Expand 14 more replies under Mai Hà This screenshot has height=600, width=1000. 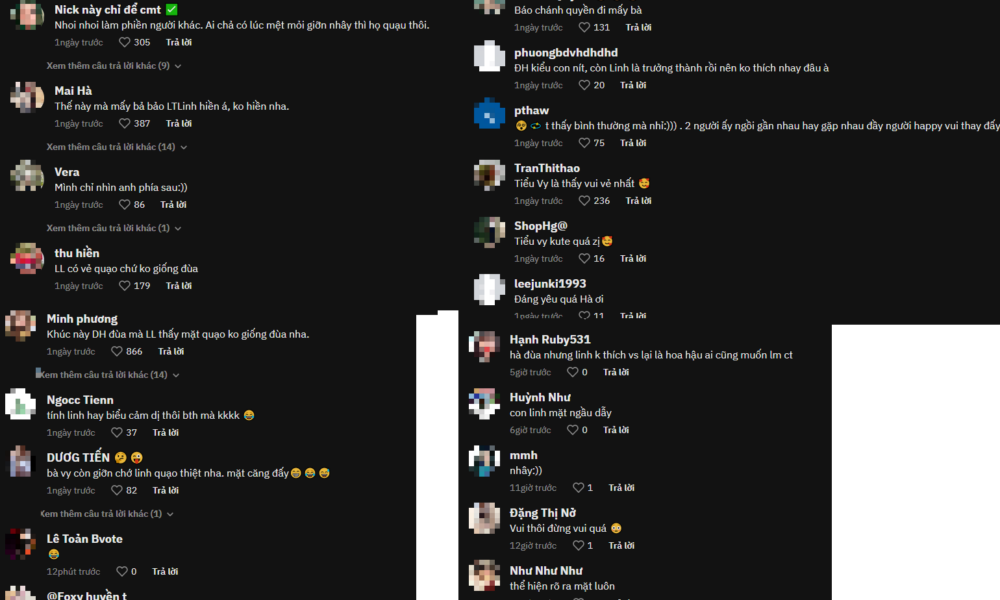[117, 147]
